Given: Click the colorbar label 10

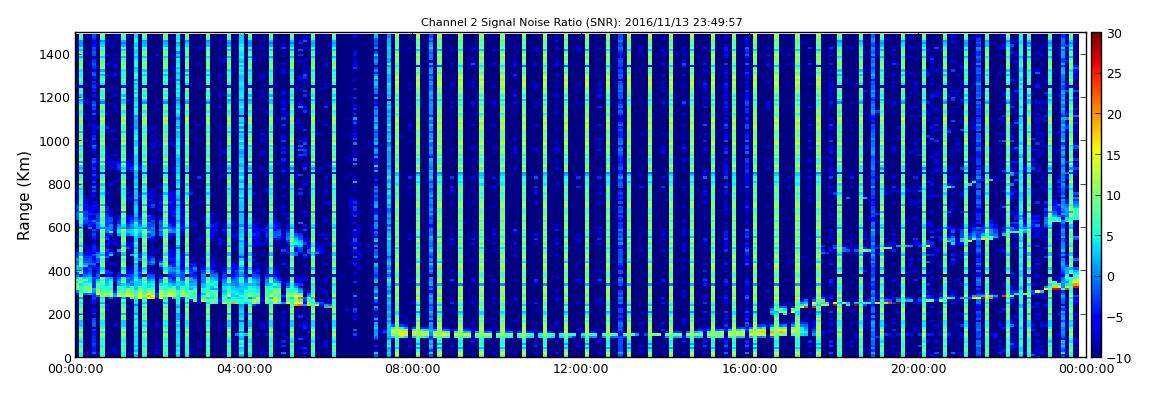Looking at the screenshot, I should (1114, 195).
